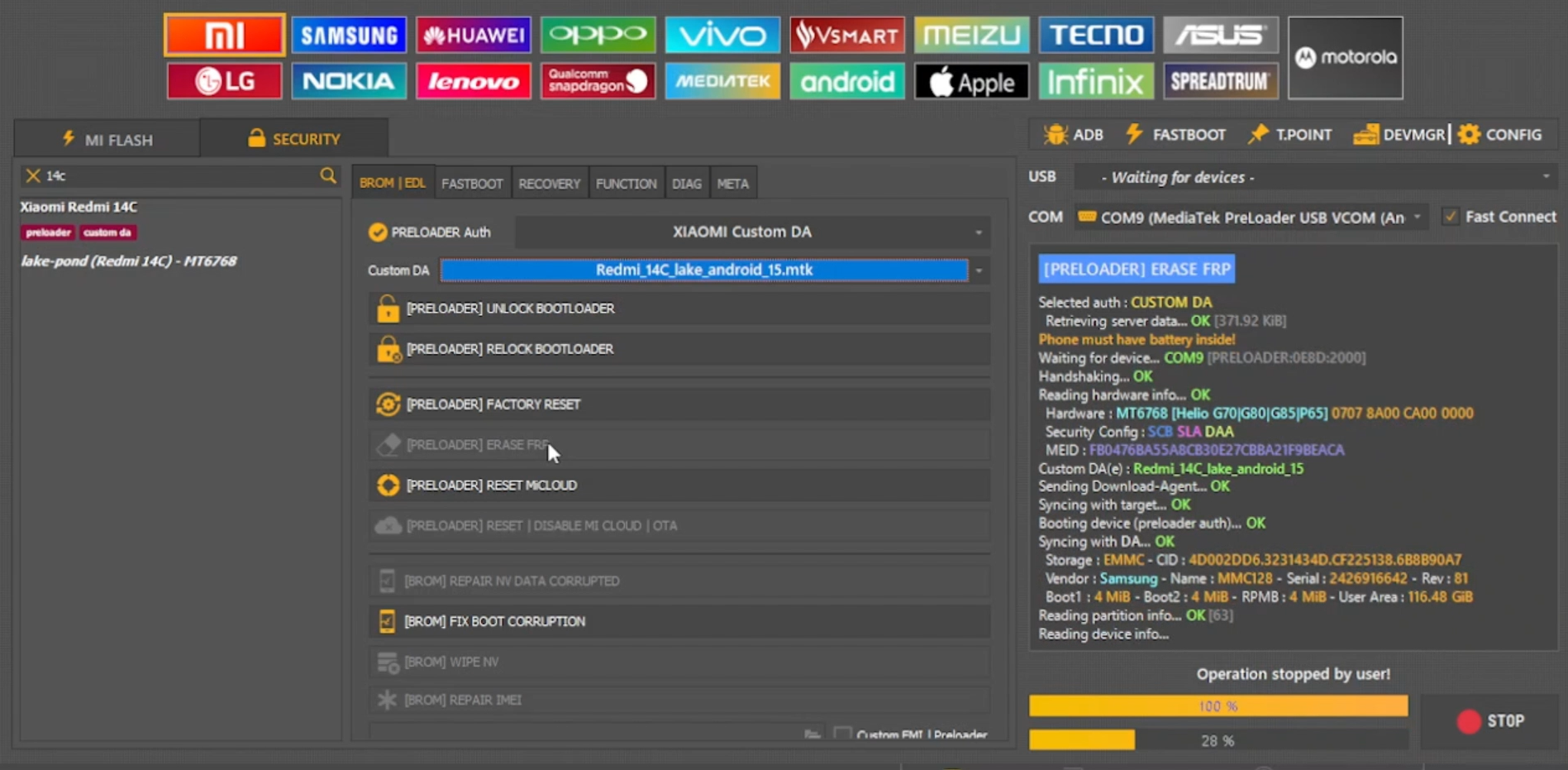Click the 'Phone must have battery inside!' line

tap(1137, 339)
